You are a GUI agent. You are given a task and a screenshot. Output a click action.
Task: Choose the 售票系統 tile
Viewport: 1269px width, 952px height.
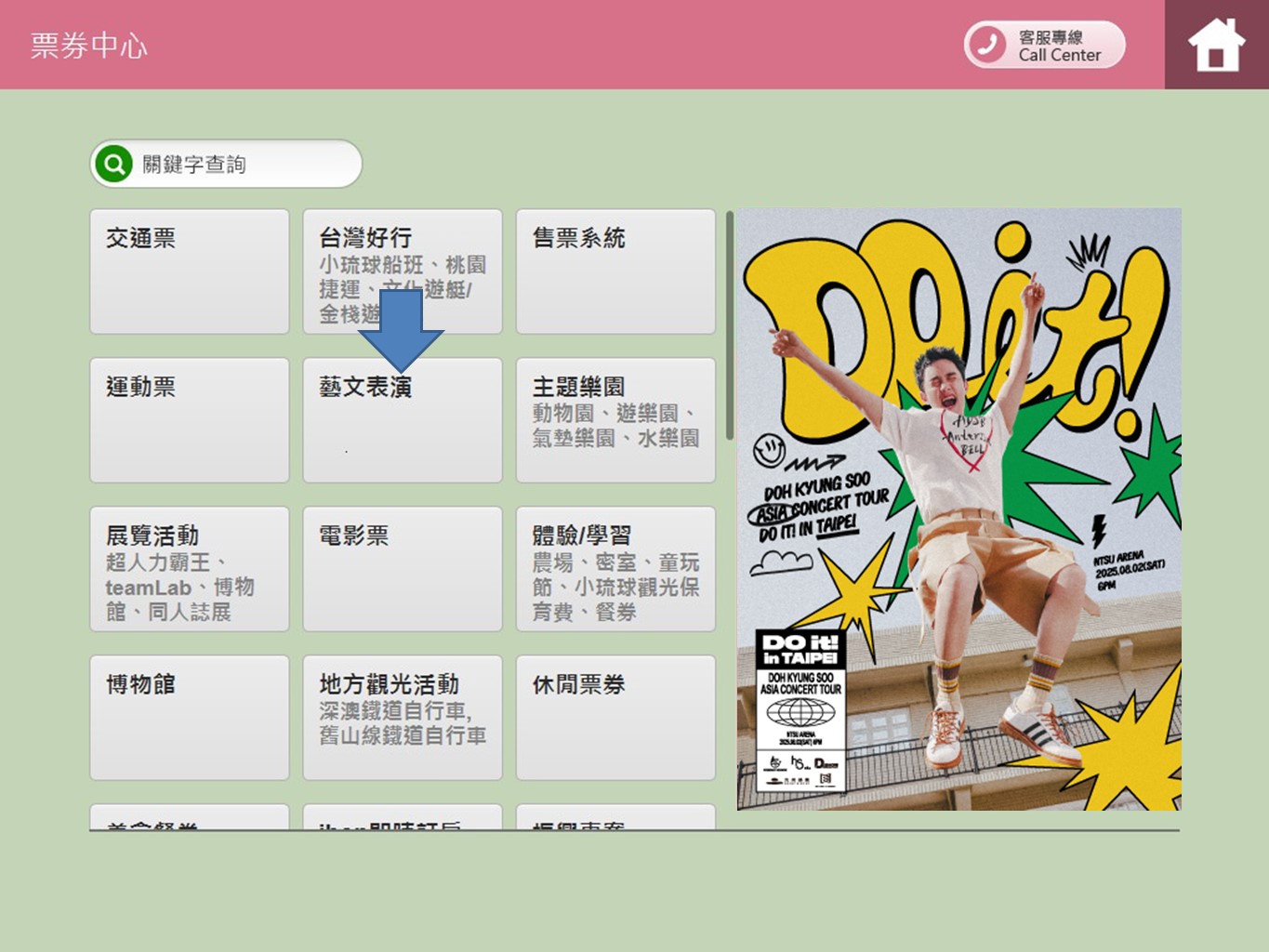615,271
